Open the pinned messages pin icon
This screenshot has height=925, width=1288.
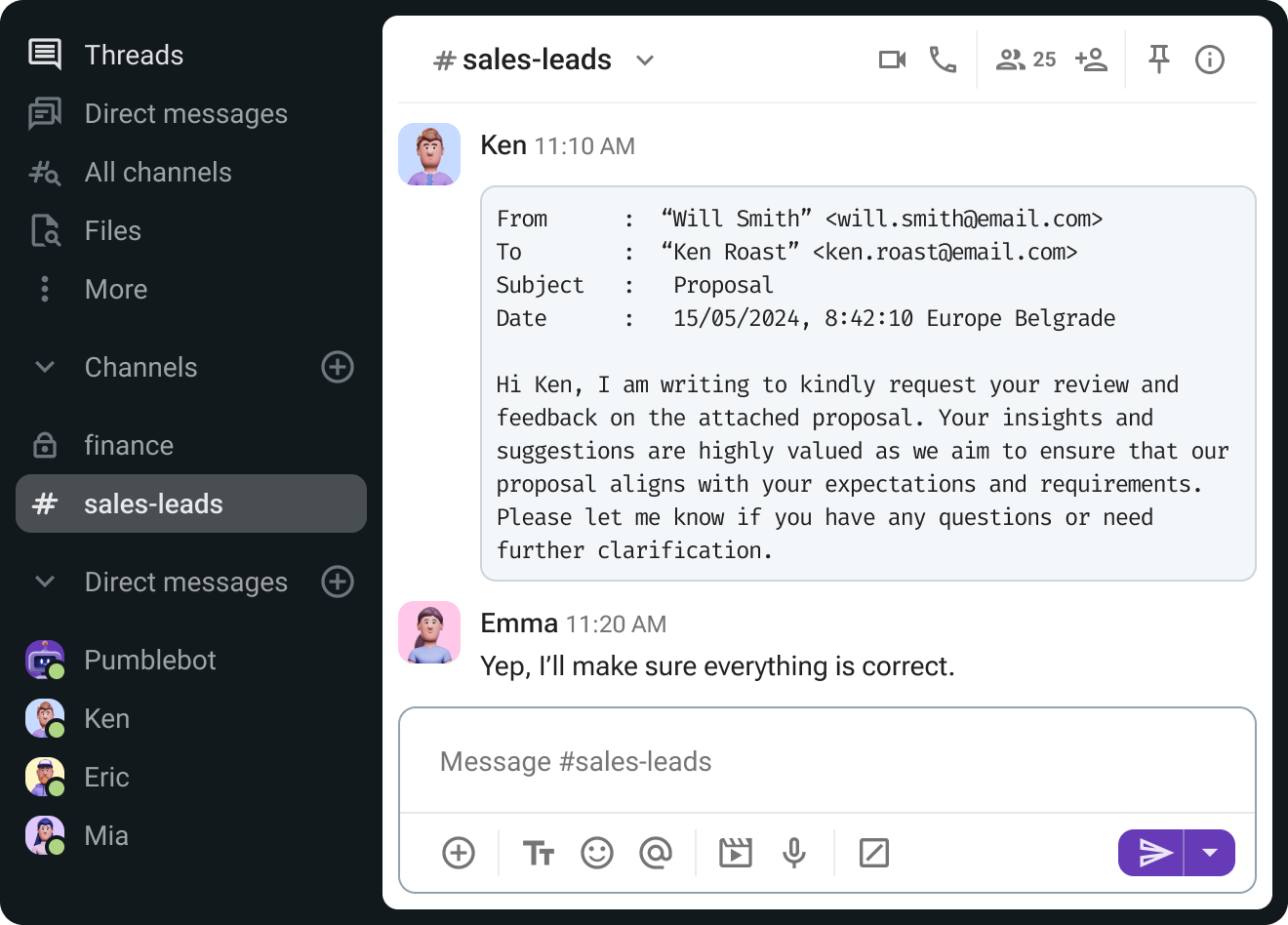click(1159, 60)
